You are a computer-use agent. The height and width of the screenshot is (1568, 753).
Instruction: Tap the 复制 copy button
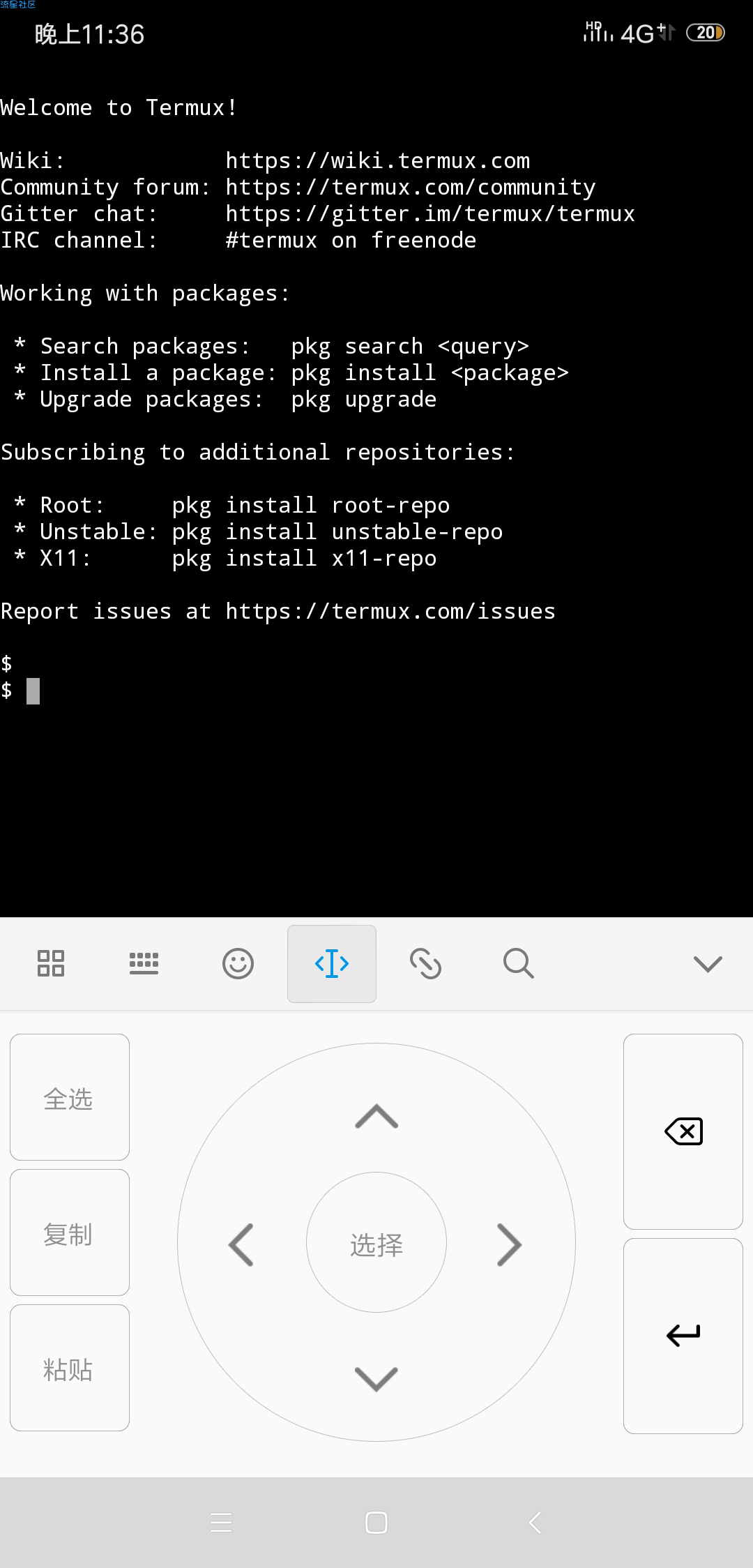70,1232
